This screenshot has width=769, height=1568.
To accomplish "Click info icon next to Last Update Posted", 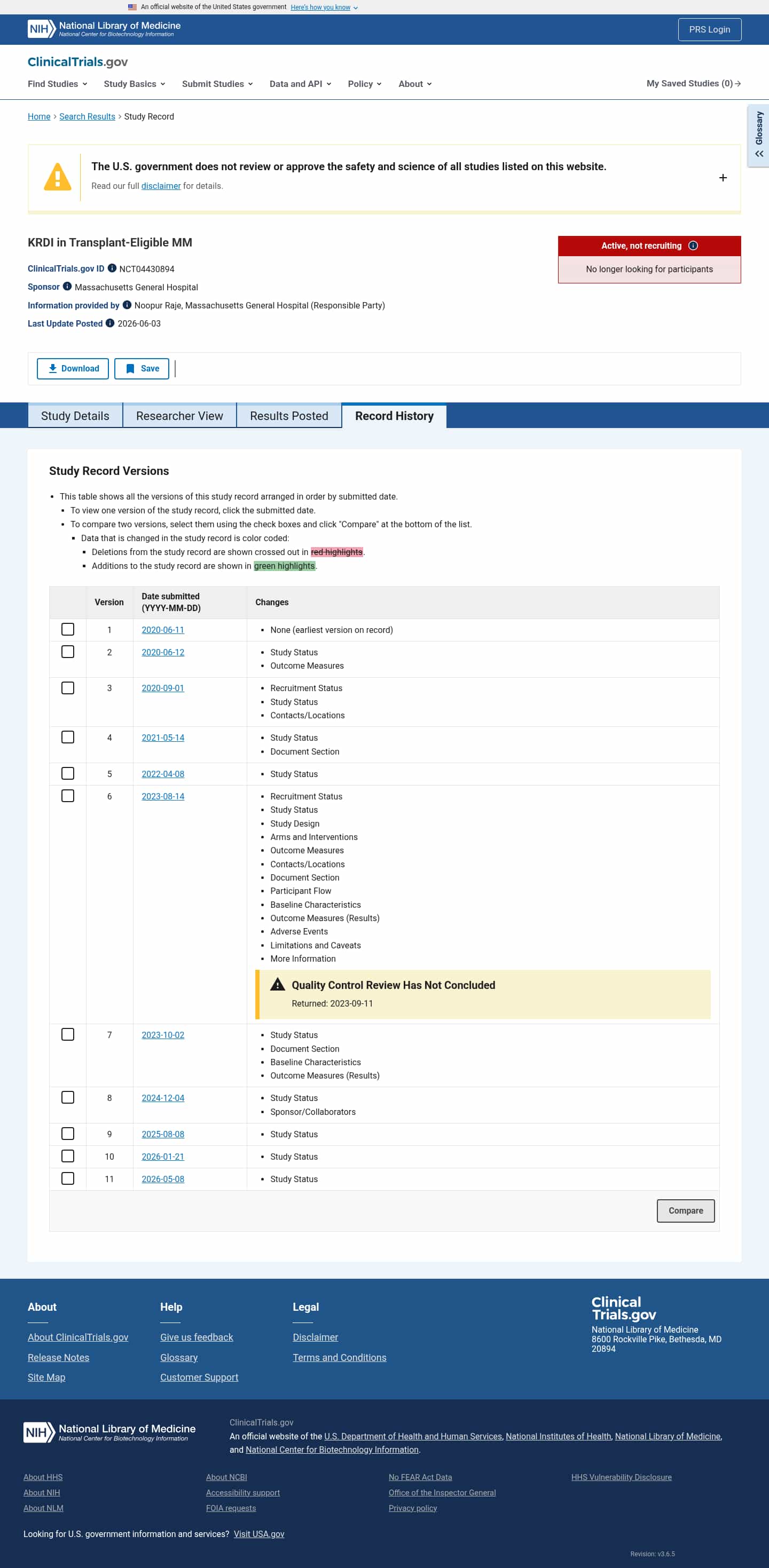I will [x=110, y=323].
